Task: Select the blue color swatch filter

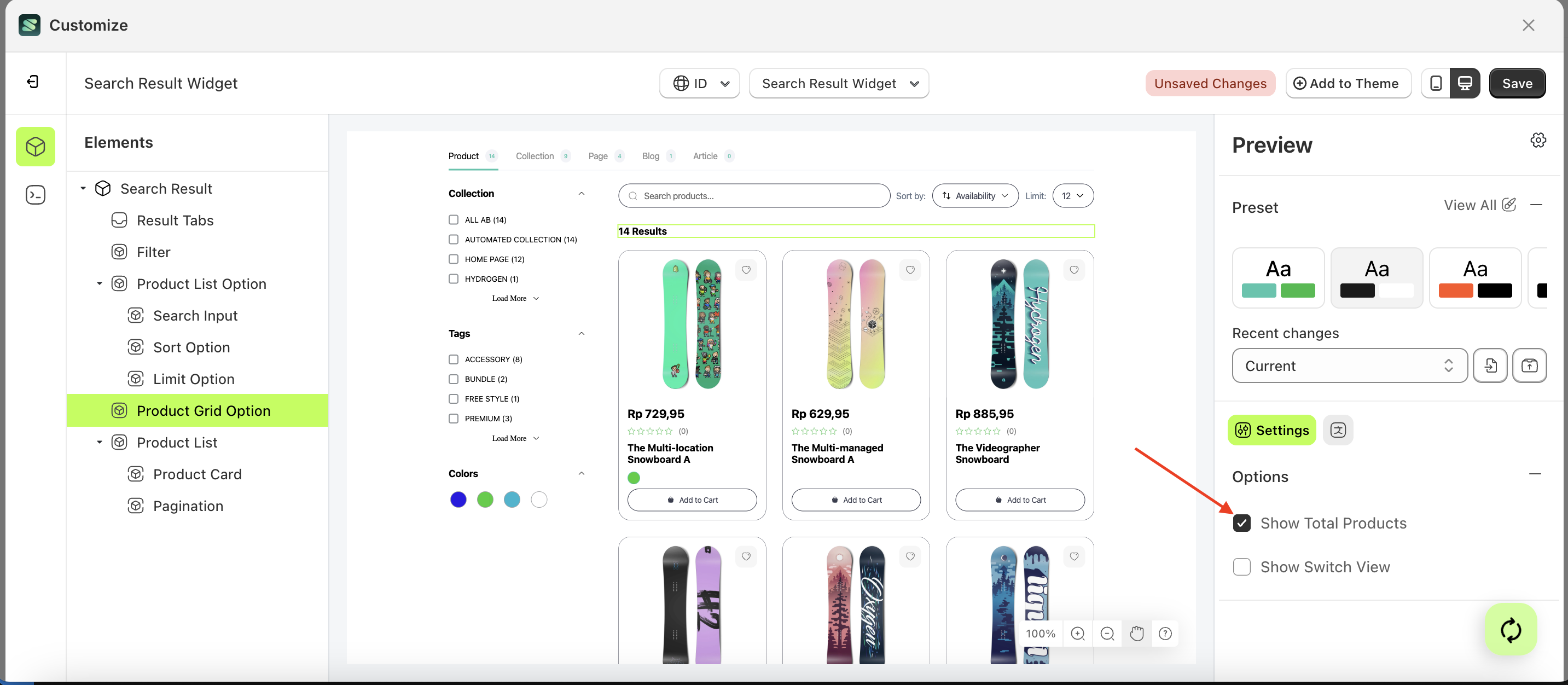Action: point(458,500)
